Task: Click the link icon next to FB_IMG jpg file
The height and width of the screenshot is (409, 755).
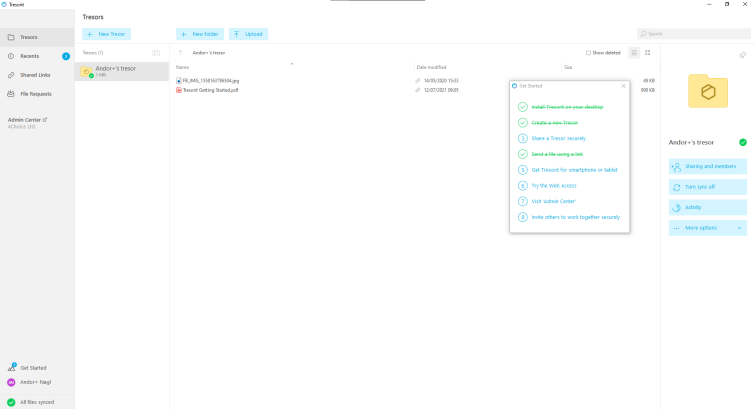Action: (x=417, y=81)
